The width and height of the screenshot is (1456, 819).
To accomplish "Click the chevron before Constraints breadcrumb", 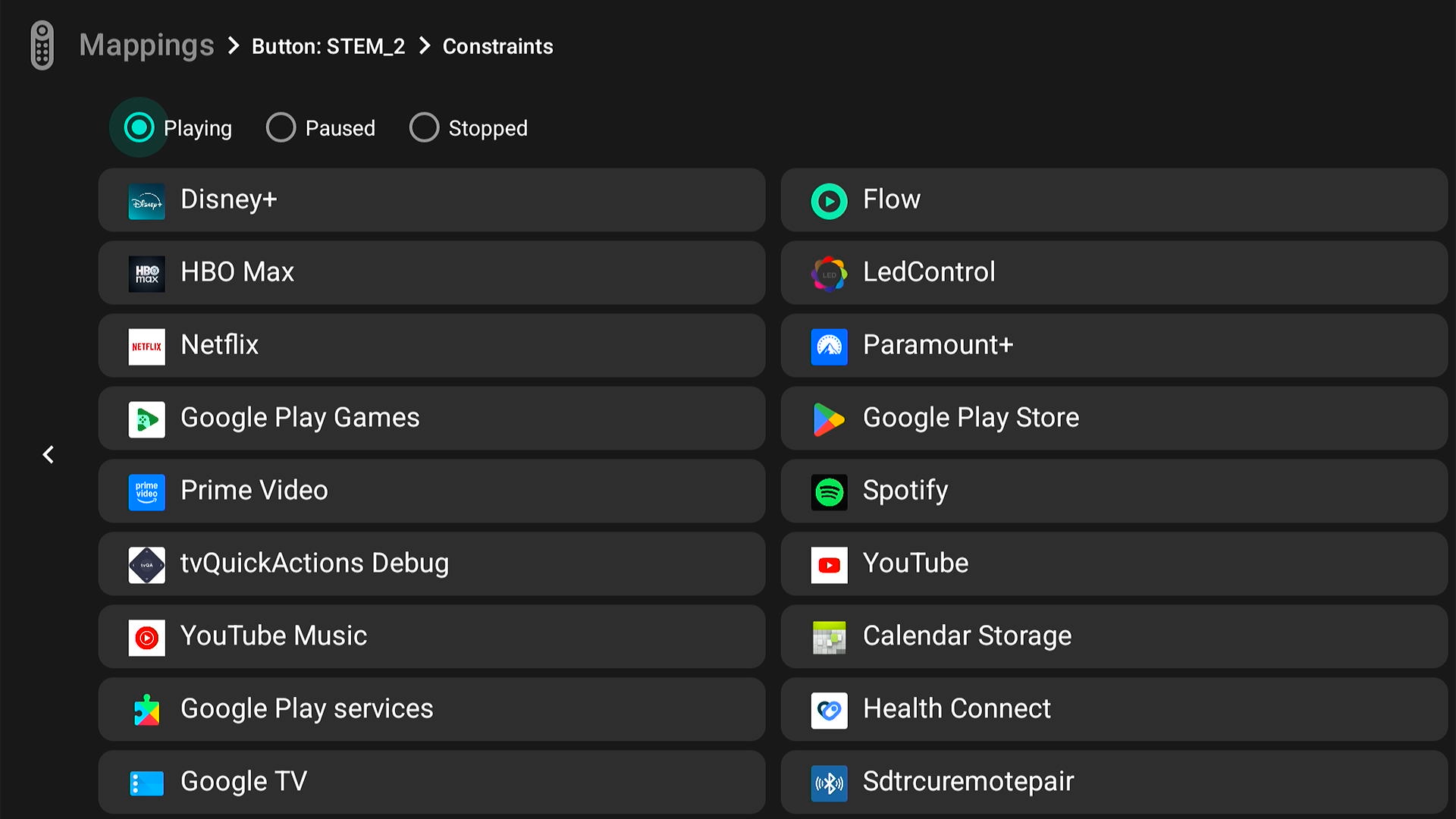I will pyautogui.click(x=425, y=46).
